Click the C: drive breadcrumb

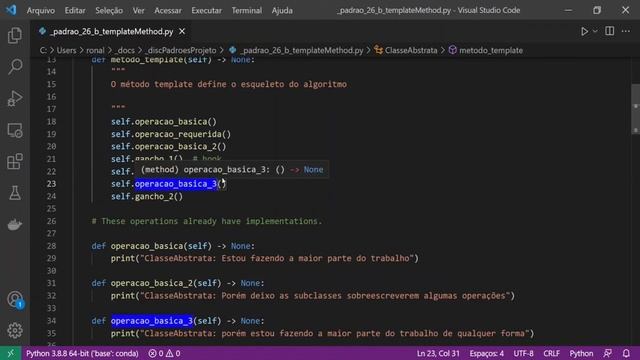tap(43, 50)
